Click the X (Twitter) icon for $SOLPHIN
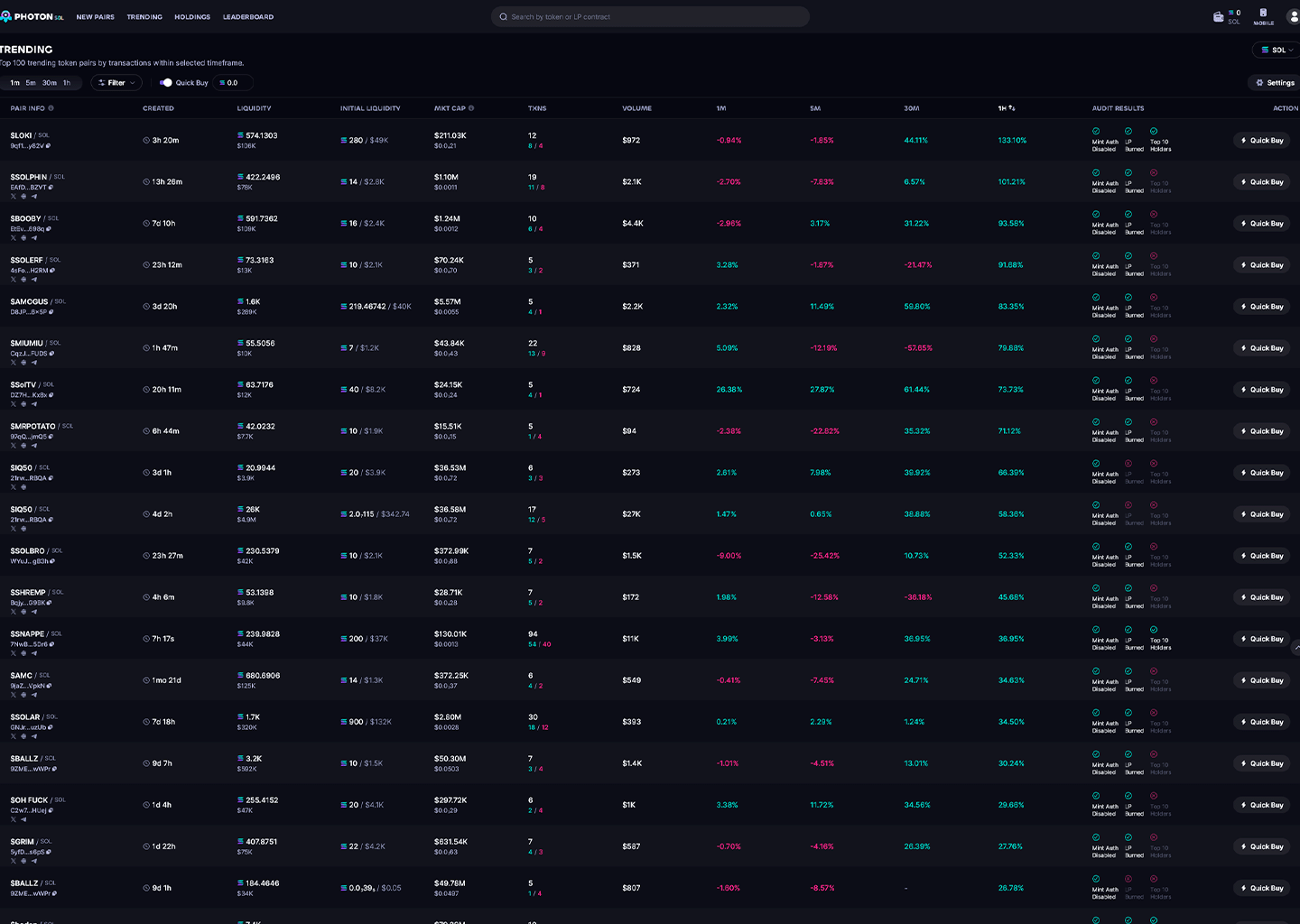The image size is (1300, 924). (14, 196)
